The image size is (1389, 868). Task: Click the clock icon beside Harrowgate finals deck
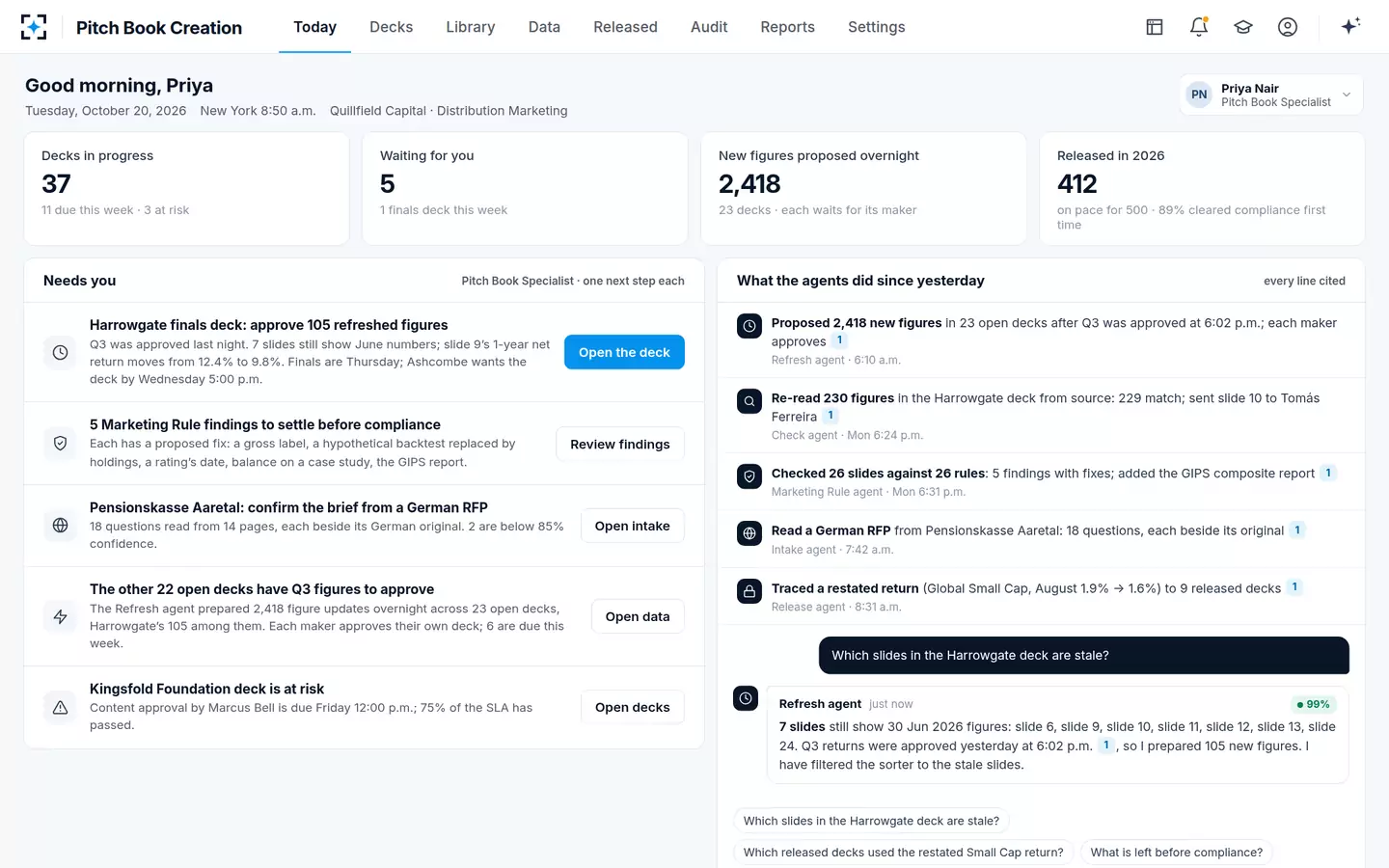[60, 353]
